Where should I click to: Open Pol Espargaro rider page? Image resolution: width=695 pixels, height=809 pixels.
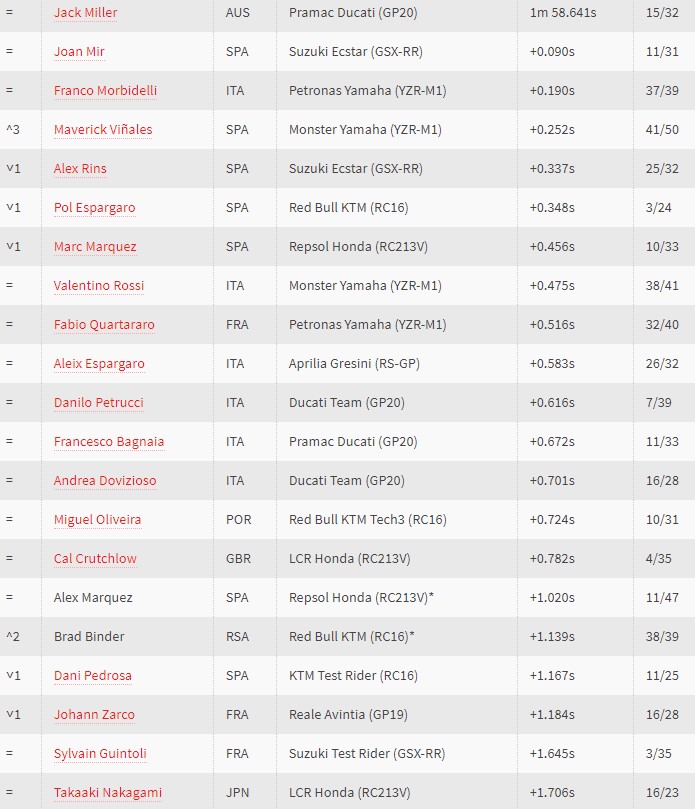(95, 207)
